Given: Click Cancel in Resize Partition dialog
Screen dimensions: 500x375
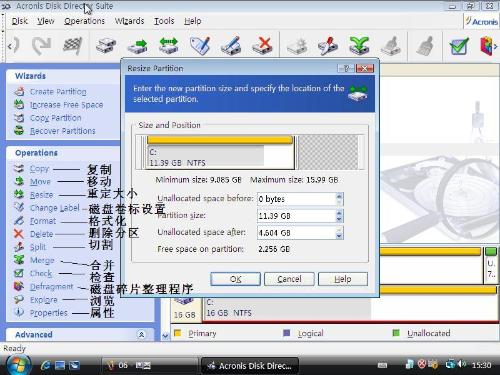Looking at the screenshot, I should click(x=289, y=279).
